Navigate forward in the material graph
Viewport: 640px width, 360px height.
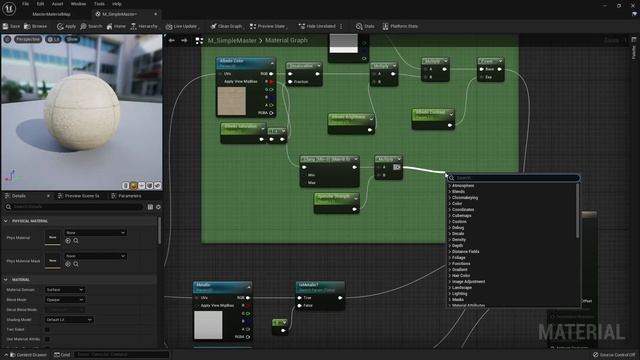(184, 40)
